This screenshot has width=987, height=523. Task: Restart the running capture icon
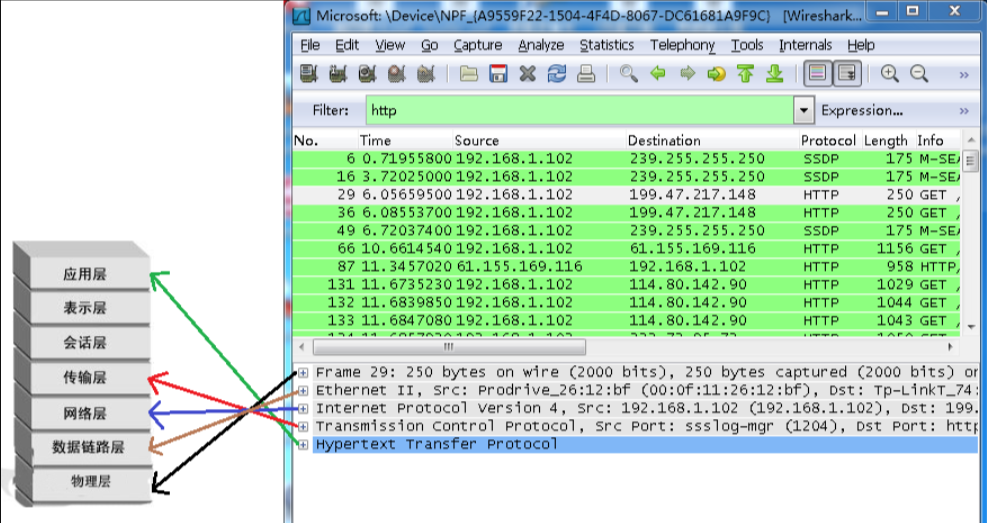click(426, 74)
